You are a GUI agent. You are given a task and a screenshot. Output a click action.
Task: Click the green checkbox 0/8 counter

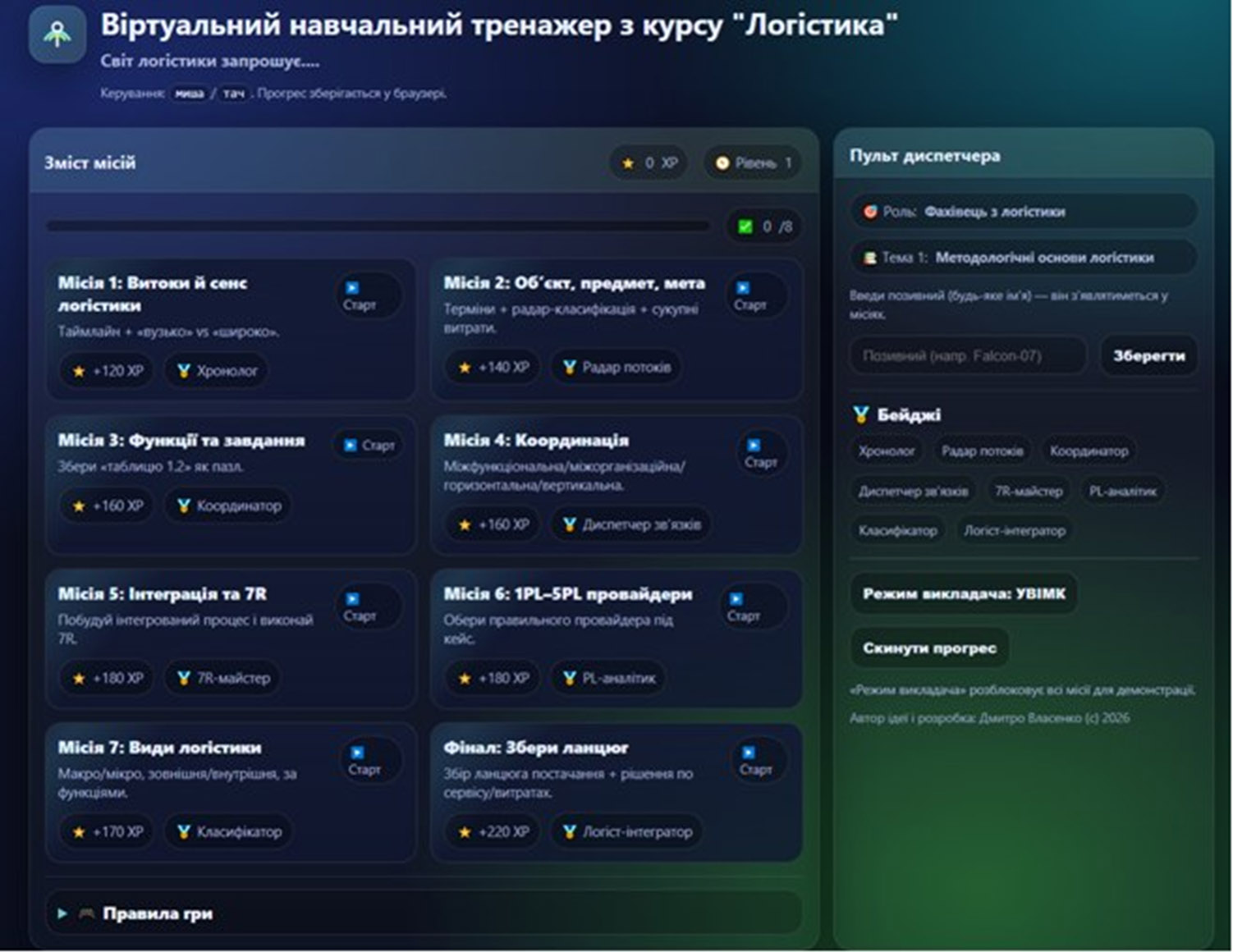click(x=764, y=227)
